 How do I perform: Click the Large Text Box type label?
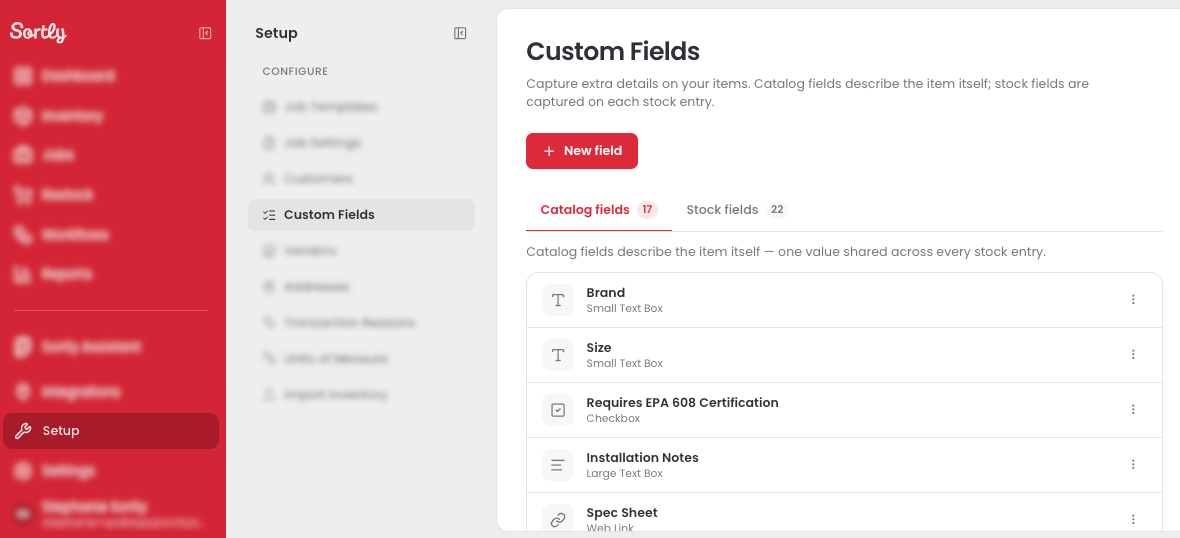pos(625,473)
